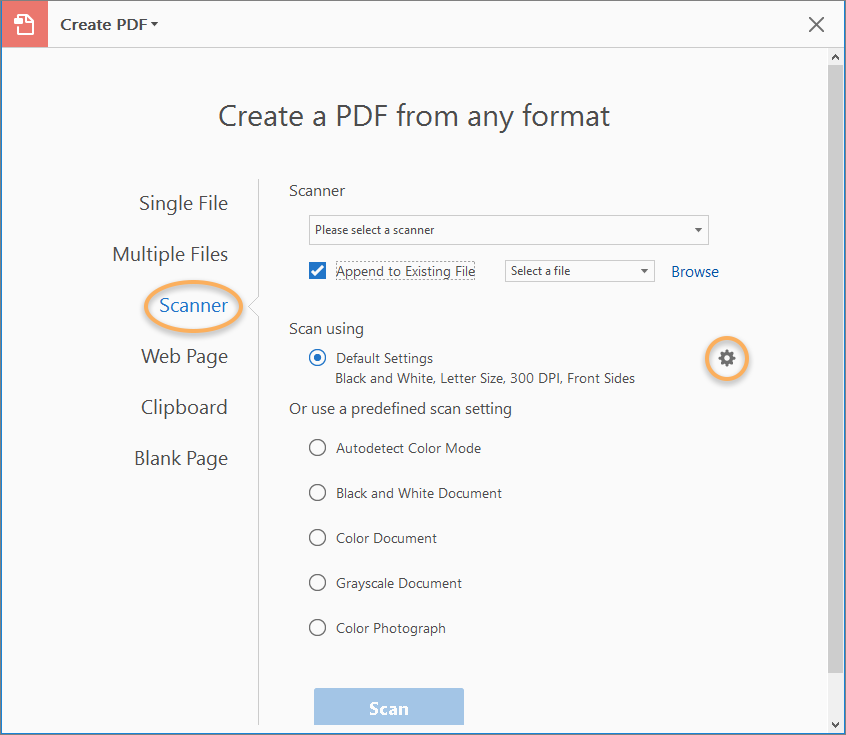Select Black and White Document option
The image size is (846, 735).
(317, 492)
